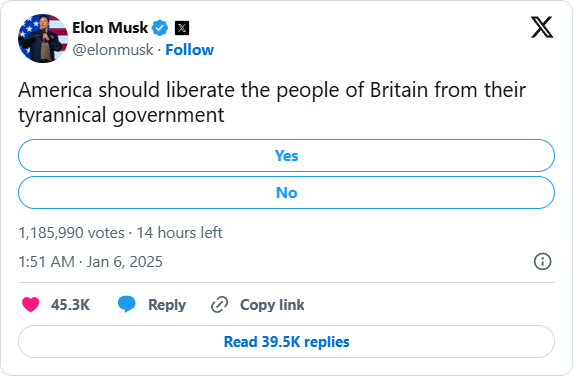
Task: Click the black X affiliation badge beside name
Action: coord(182,28)
